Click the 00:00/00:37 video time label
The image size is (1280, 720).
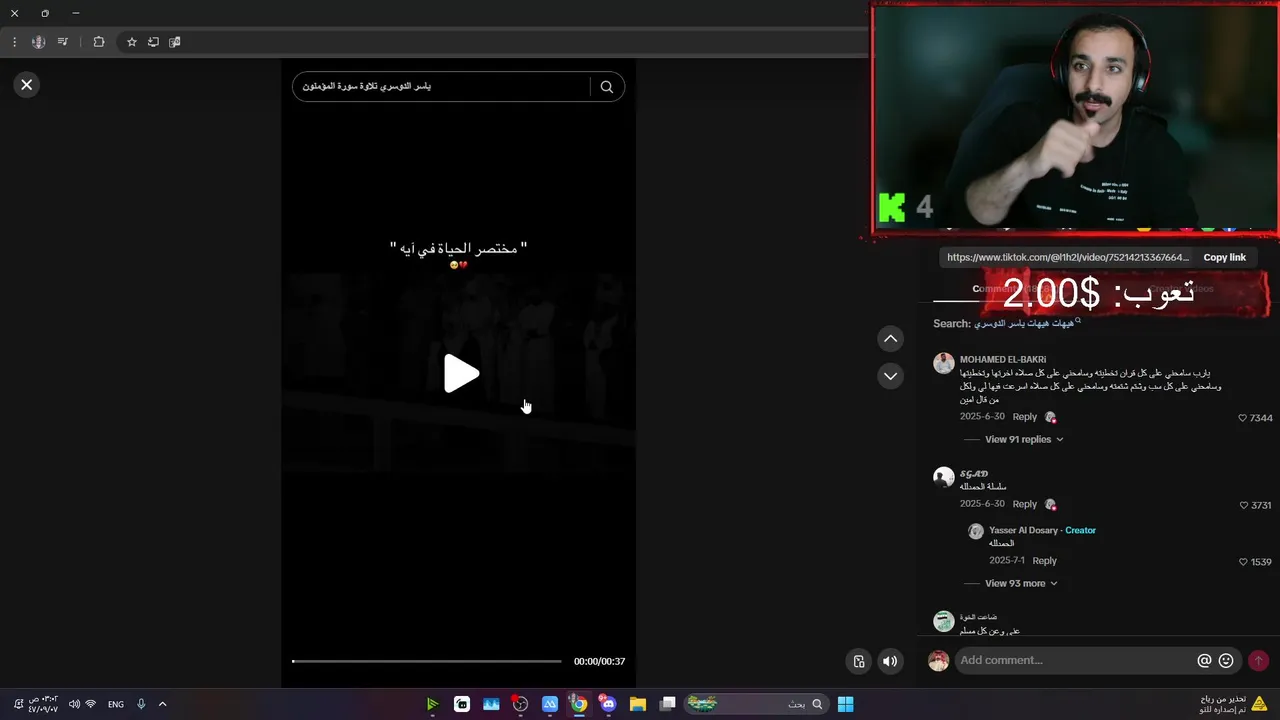coord(599,661)
